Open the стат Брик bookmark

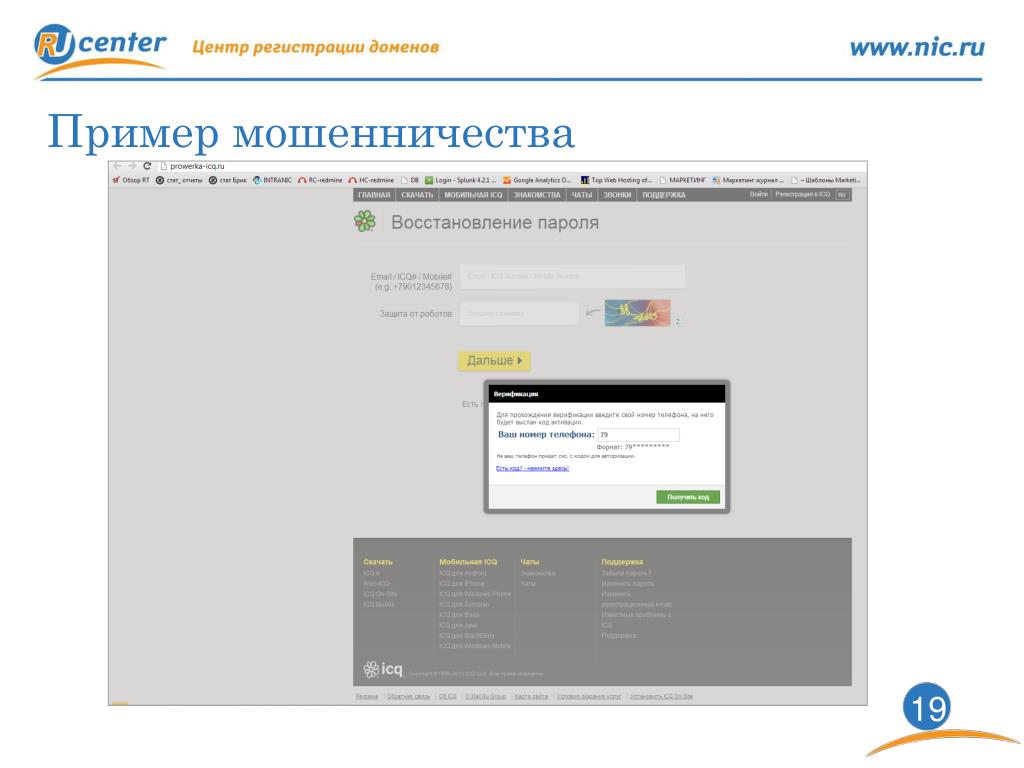(x=227, y=180)
